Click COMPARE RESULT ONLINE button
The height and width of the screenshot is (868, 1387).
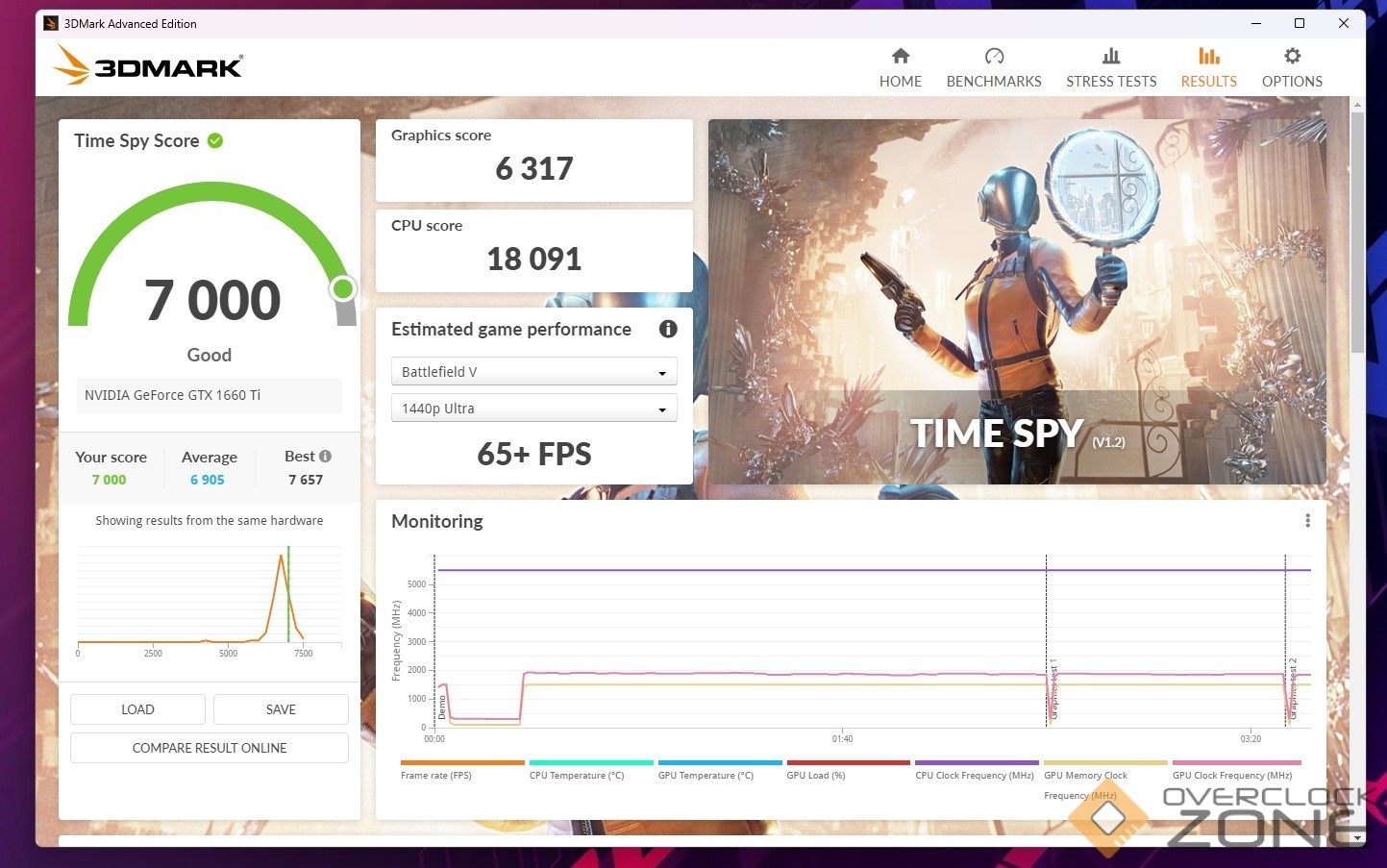210,748
